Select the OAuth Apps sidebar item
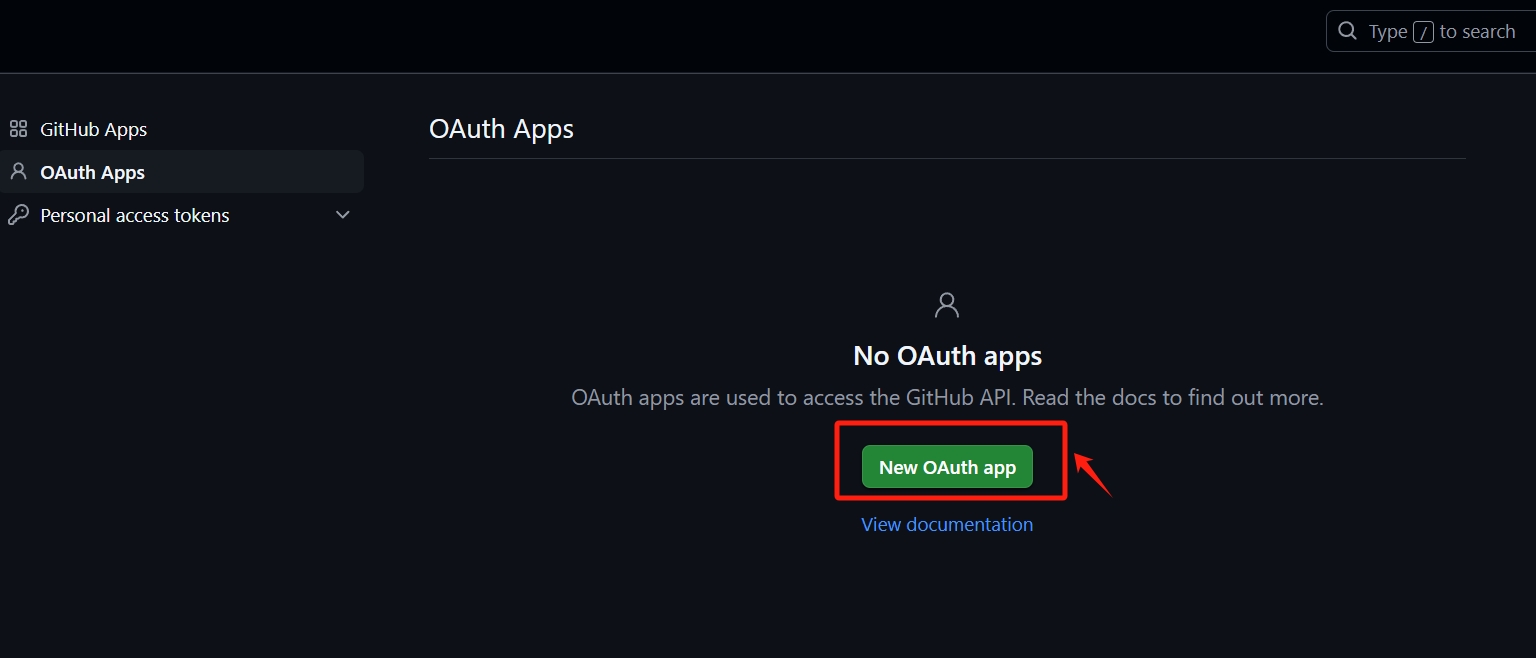Screen dimensions: 1536x658 pyautogui.click(x=181, y=172)
